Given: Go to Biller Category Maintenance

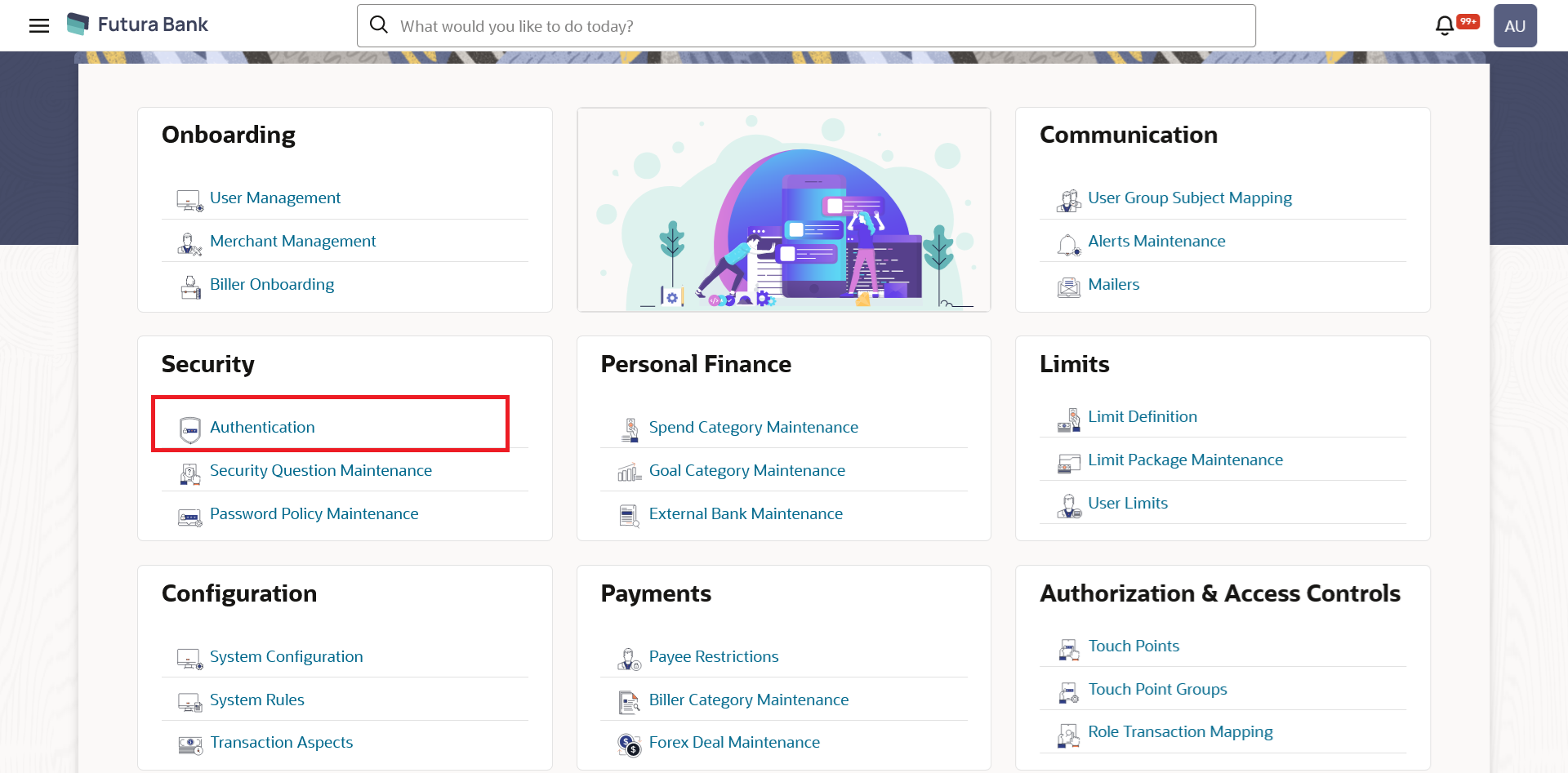Looking at the screenshot, I should point(749,700).
